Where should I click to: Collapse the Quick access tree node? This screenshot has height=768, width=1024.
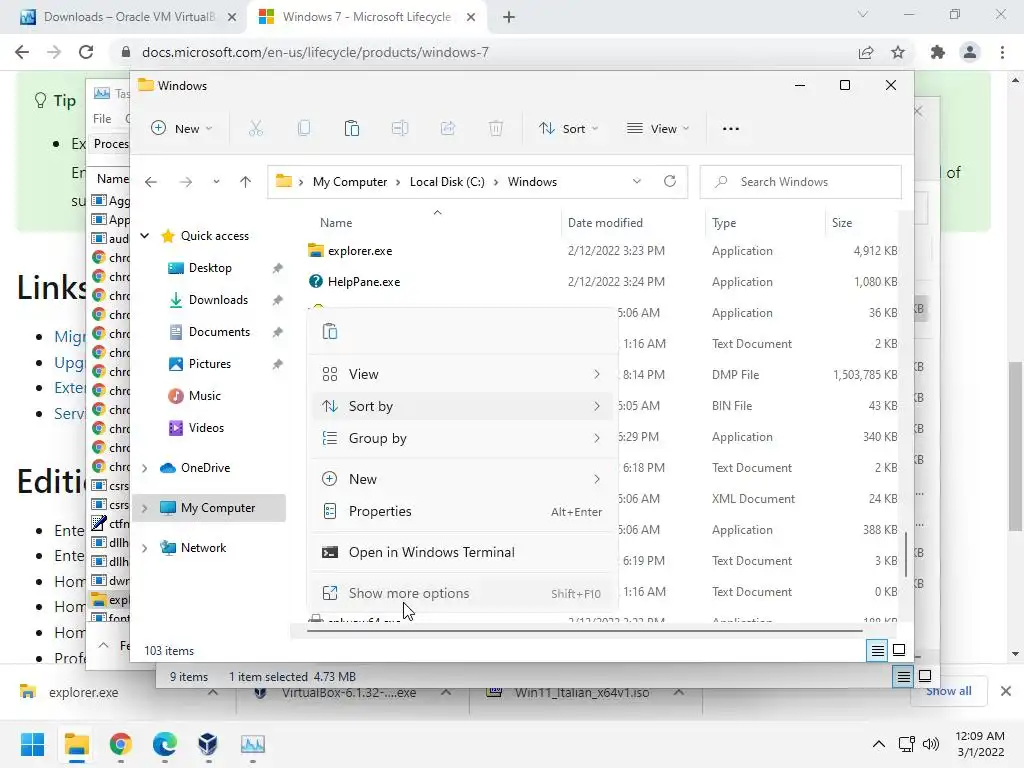[x=145, y=236]
